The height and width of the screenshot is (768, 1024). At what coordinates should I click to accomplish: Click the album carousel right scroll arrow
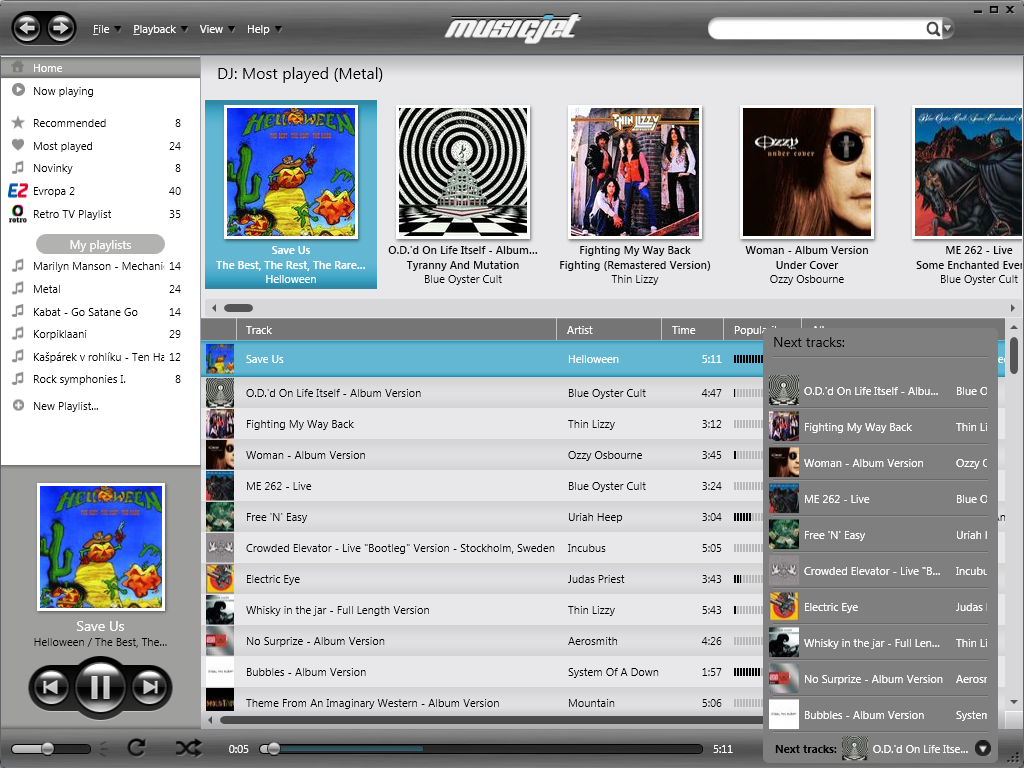tap(1013, 308)
